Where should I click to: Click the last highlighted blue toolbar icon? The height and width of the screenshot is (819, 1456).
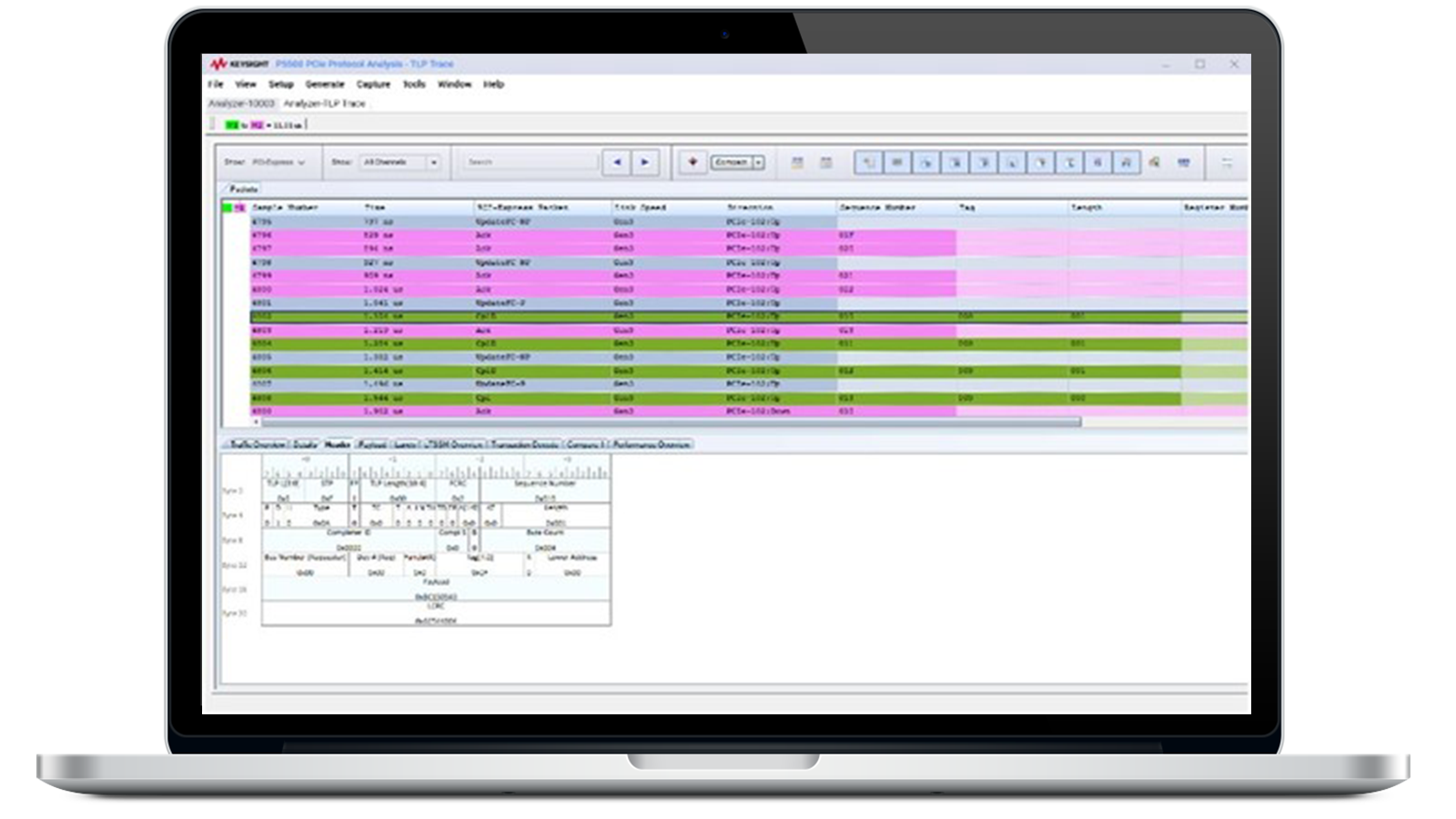coord(1126,163)
